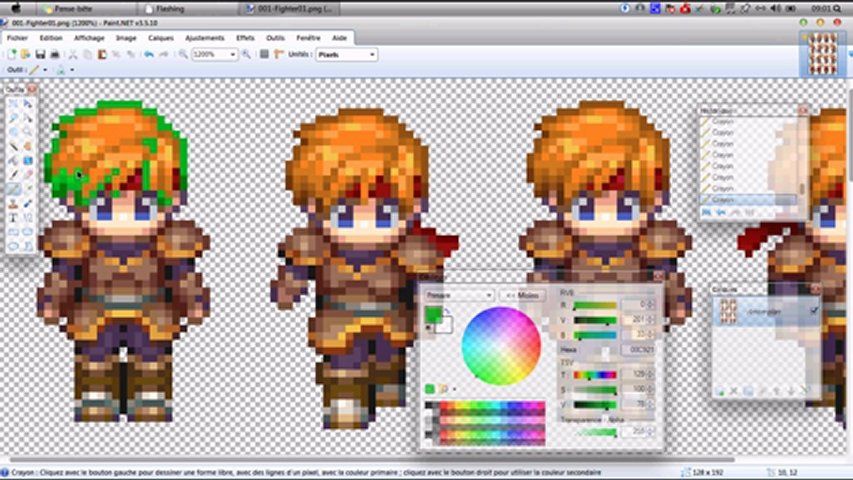Open the Affichage menu

coord(89,38)
